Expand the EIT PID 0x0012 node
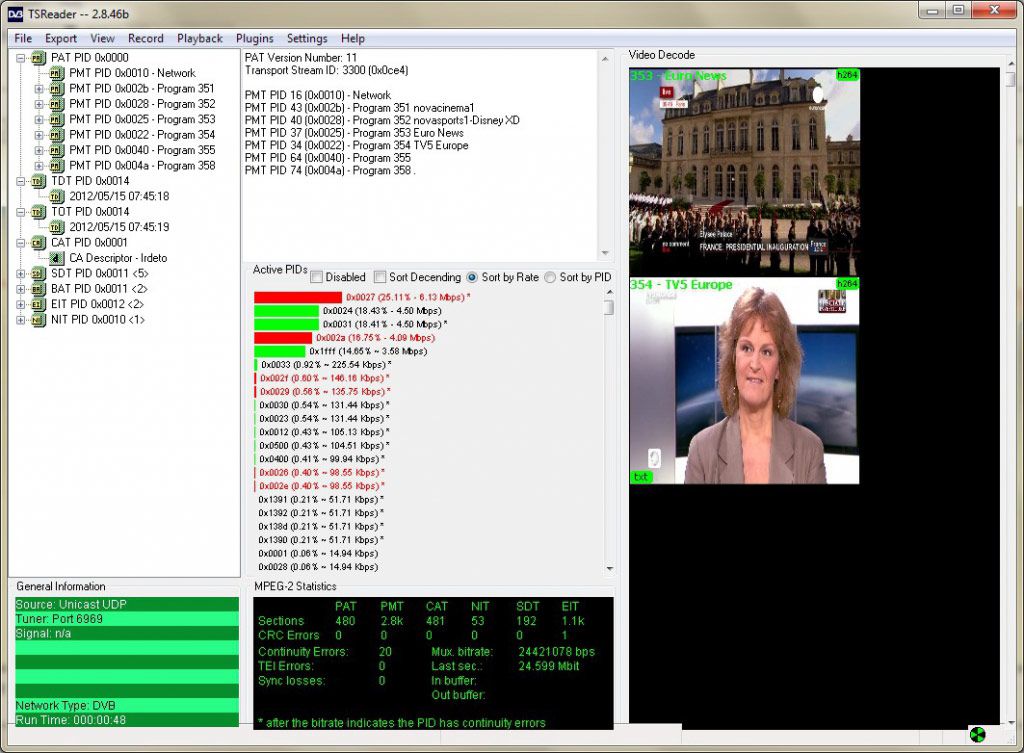This screenshot has width=1024, height=753. (20, 304)
